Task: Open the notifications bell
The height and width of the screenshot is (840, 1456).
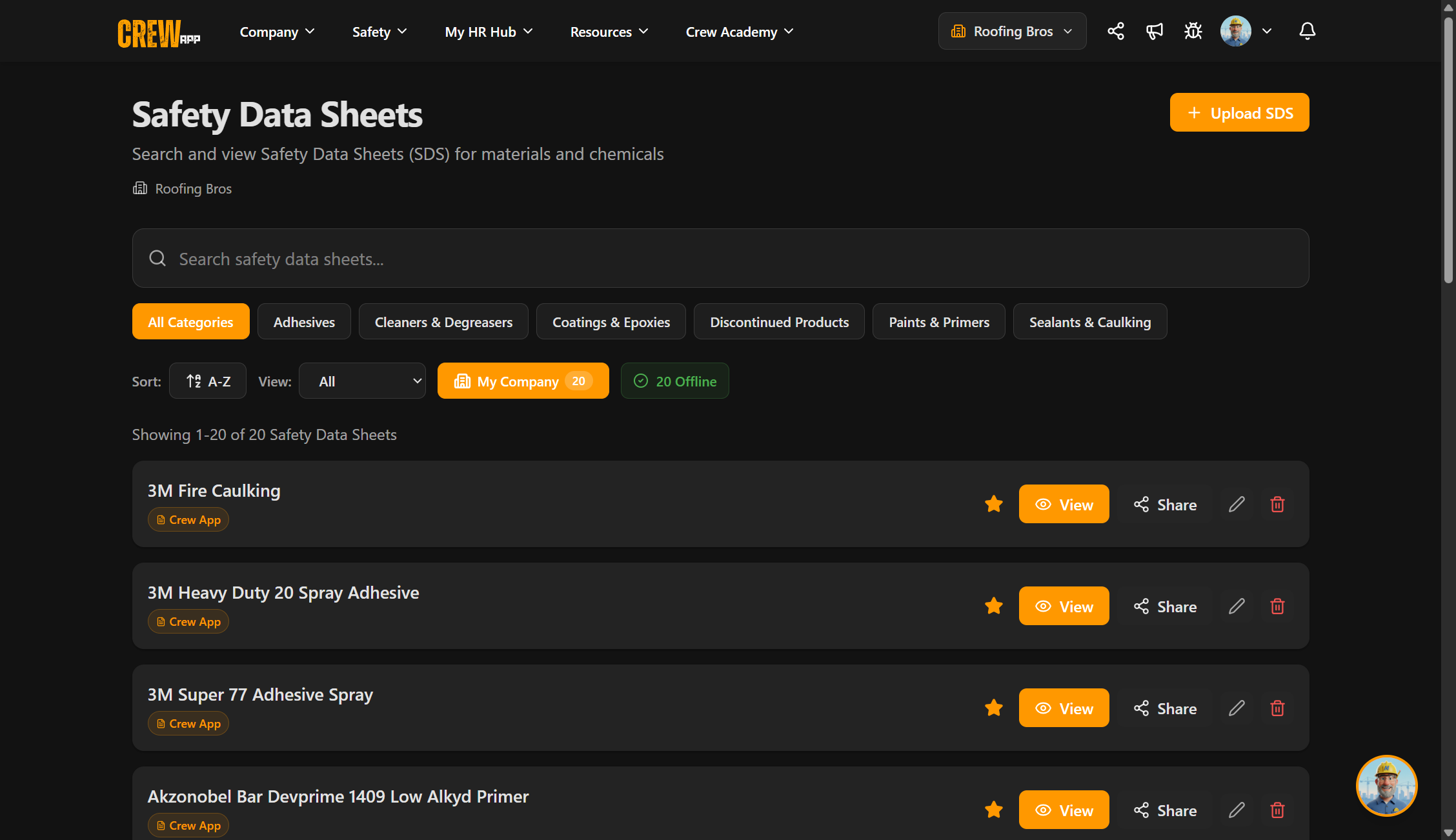Action: 1307,30
